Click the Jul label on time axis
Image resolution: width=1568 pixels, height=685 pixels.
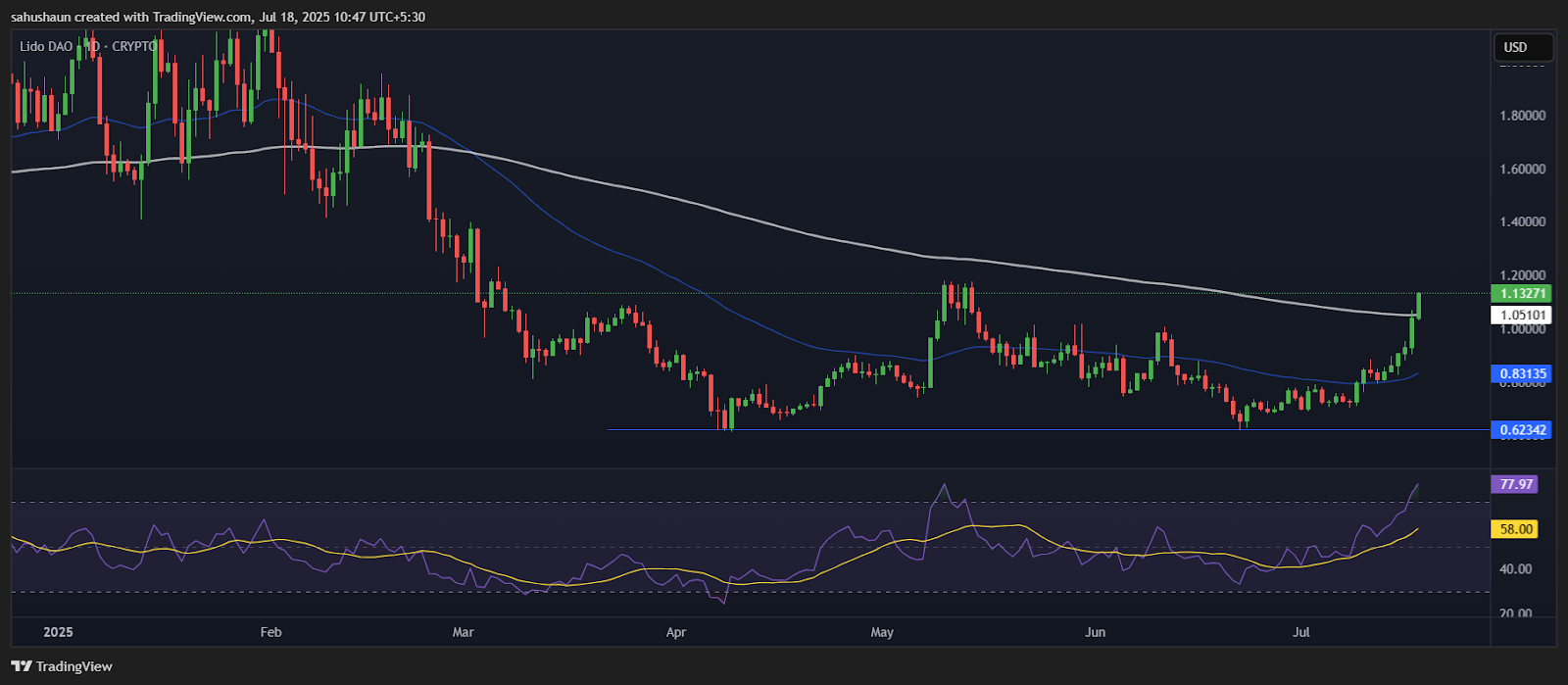pos(1301,632)
